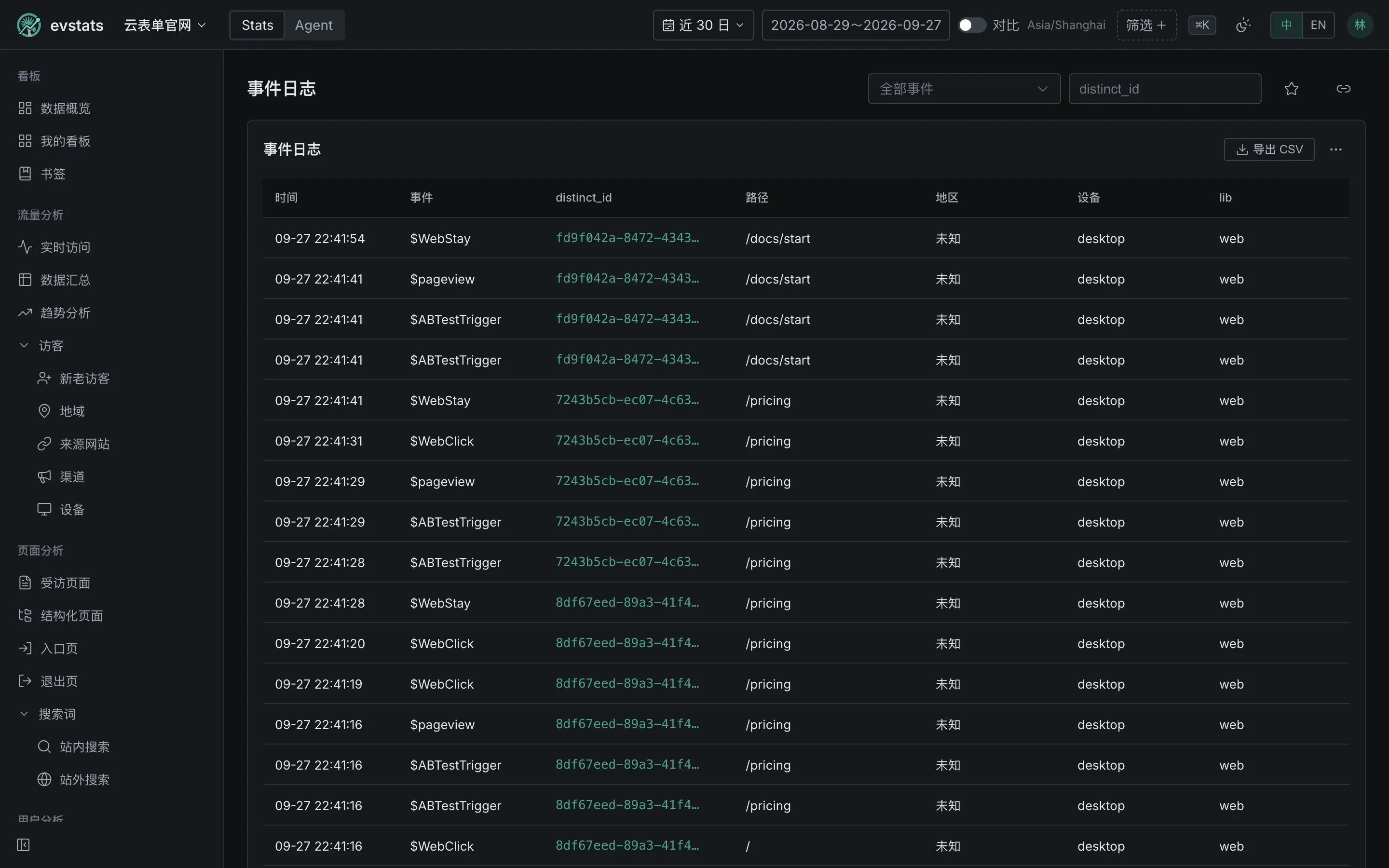Viewport: 1389px width, 868px height.
Task: Click the 导出 CSV button
Action: point(1269,149)
